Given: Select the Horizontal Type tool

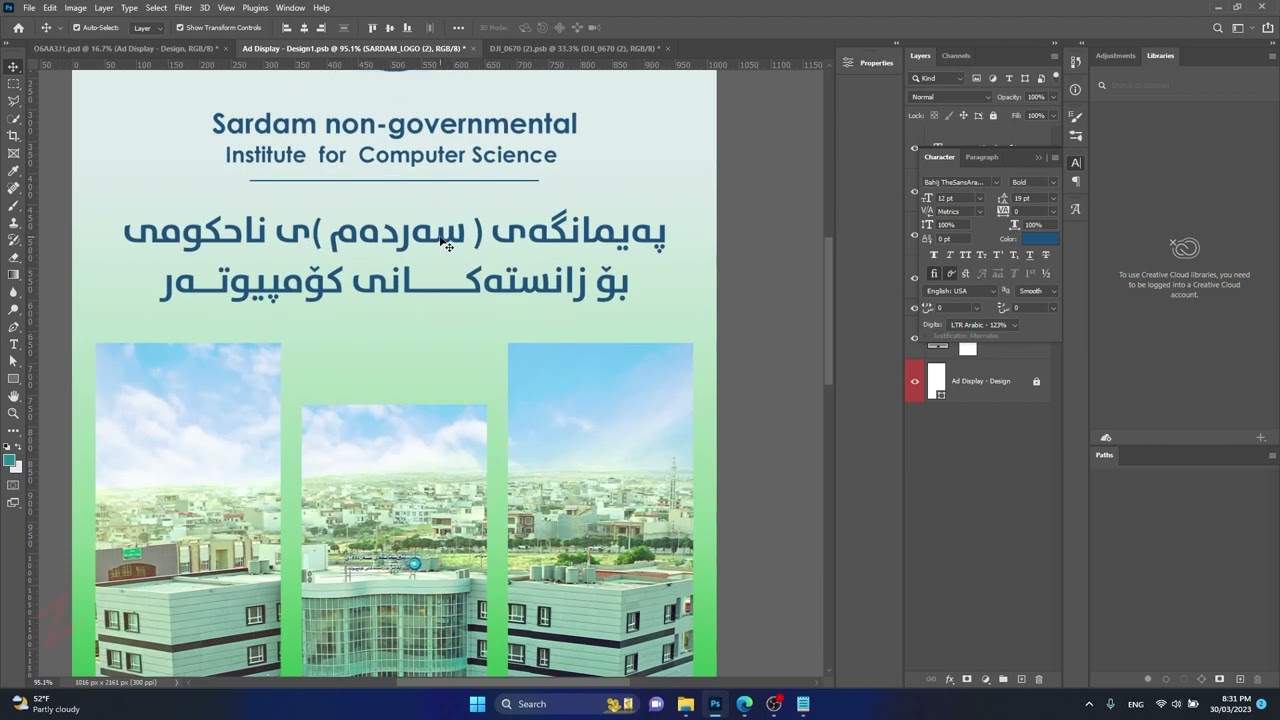Looking at the screenshot, I should pos(13,344).
